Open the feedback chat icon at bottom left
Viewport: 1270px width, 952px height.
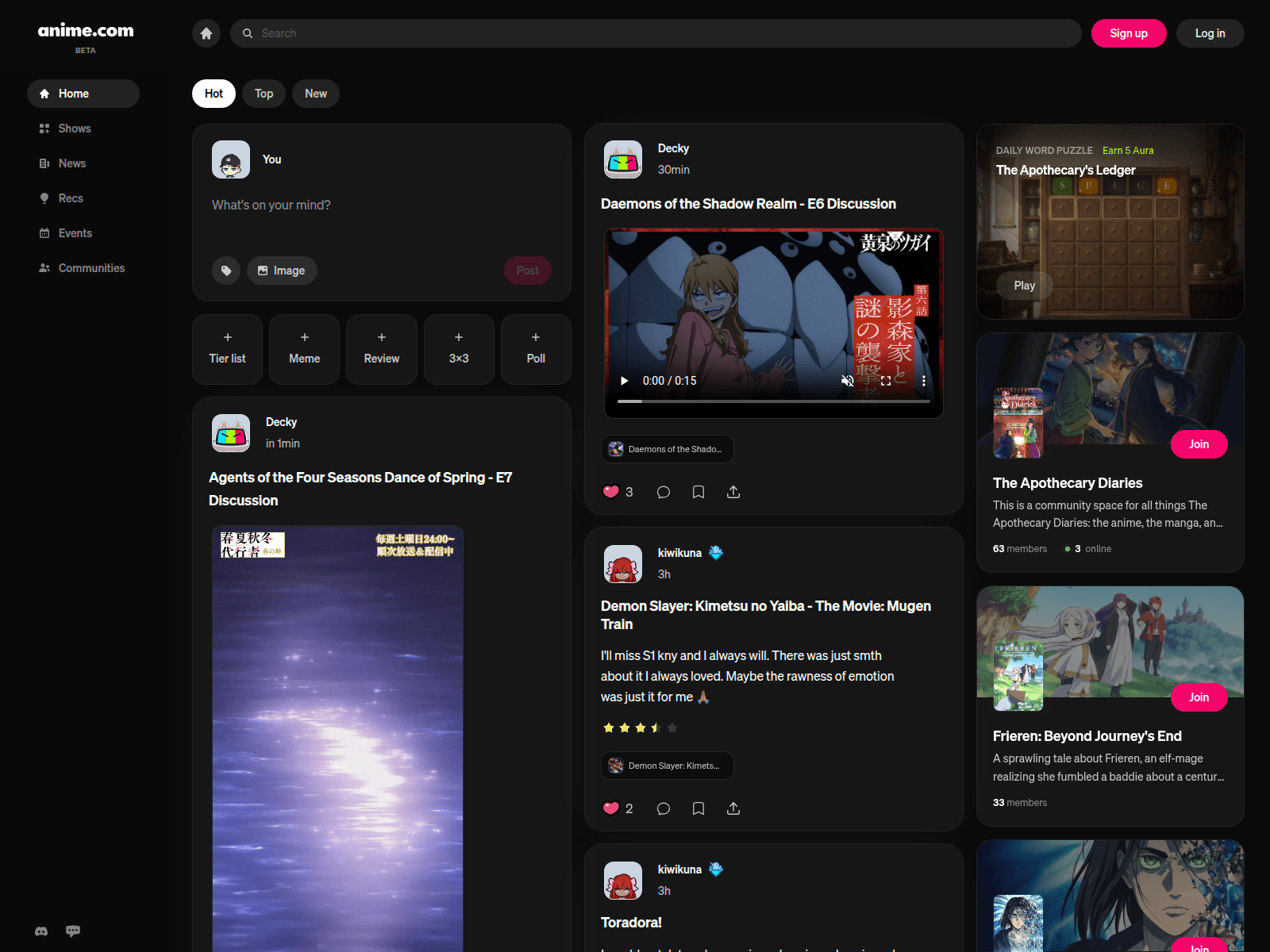pyautogui.click(x=73, y=931)
